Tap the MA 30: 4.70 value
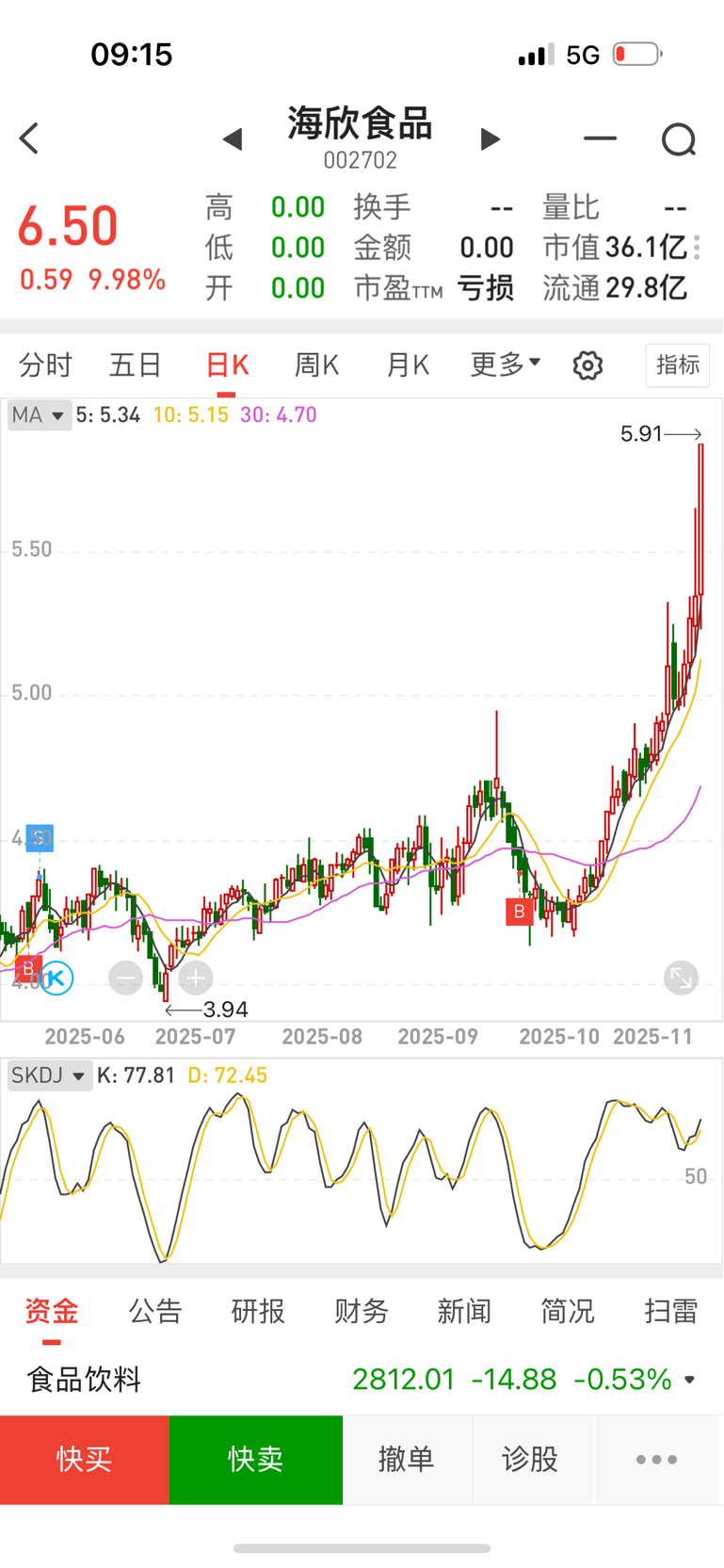Screen dimensions: 724x1568 [279, 415]
